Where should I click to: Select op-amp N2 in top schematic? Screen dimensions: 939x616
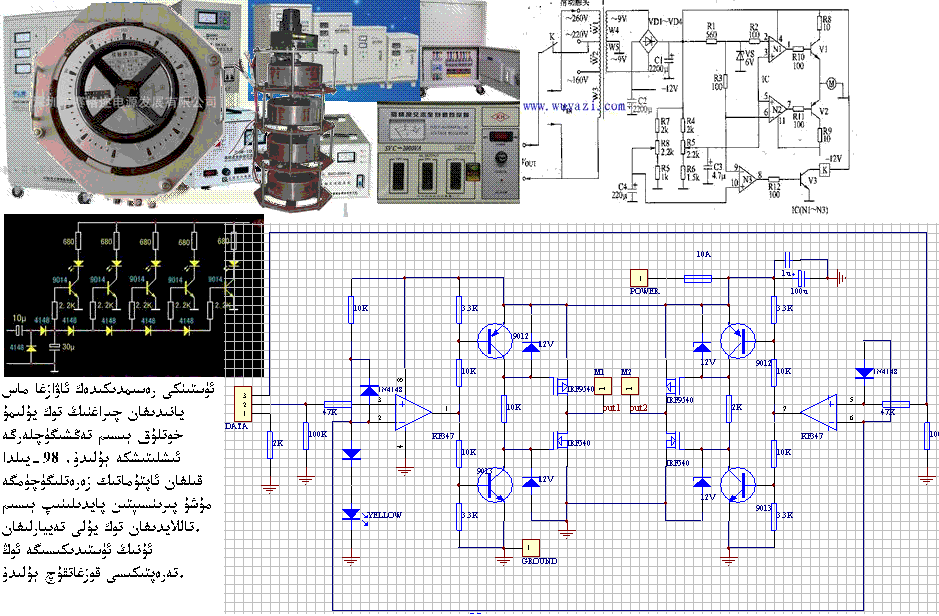coord(777,109)
